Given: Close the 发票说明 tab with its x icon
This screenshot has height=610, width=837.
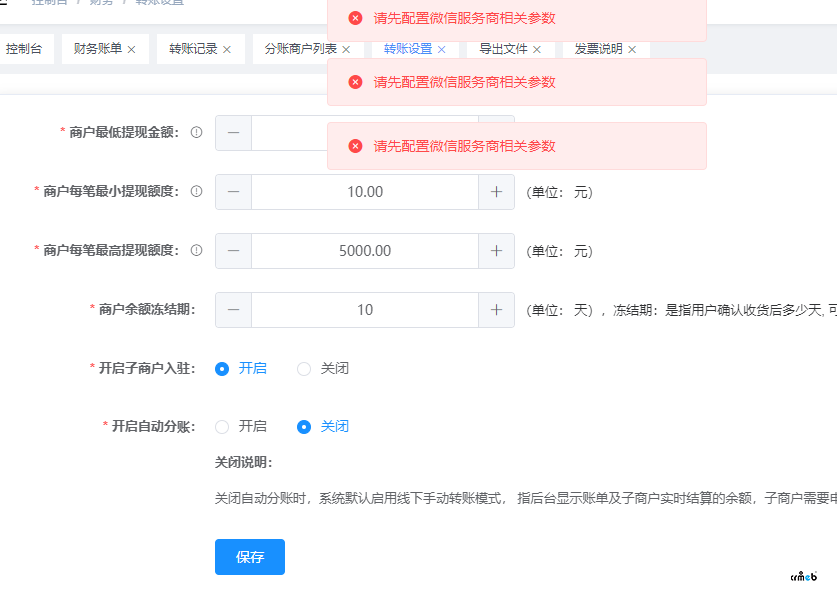Looking at the screenshot, I should (x=632, y=49).
